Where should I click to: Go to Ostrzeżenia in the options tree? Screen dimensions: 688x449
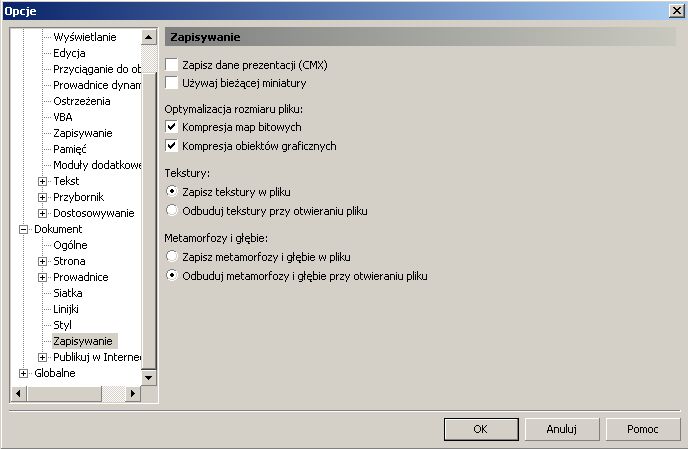tap(81, 101)
